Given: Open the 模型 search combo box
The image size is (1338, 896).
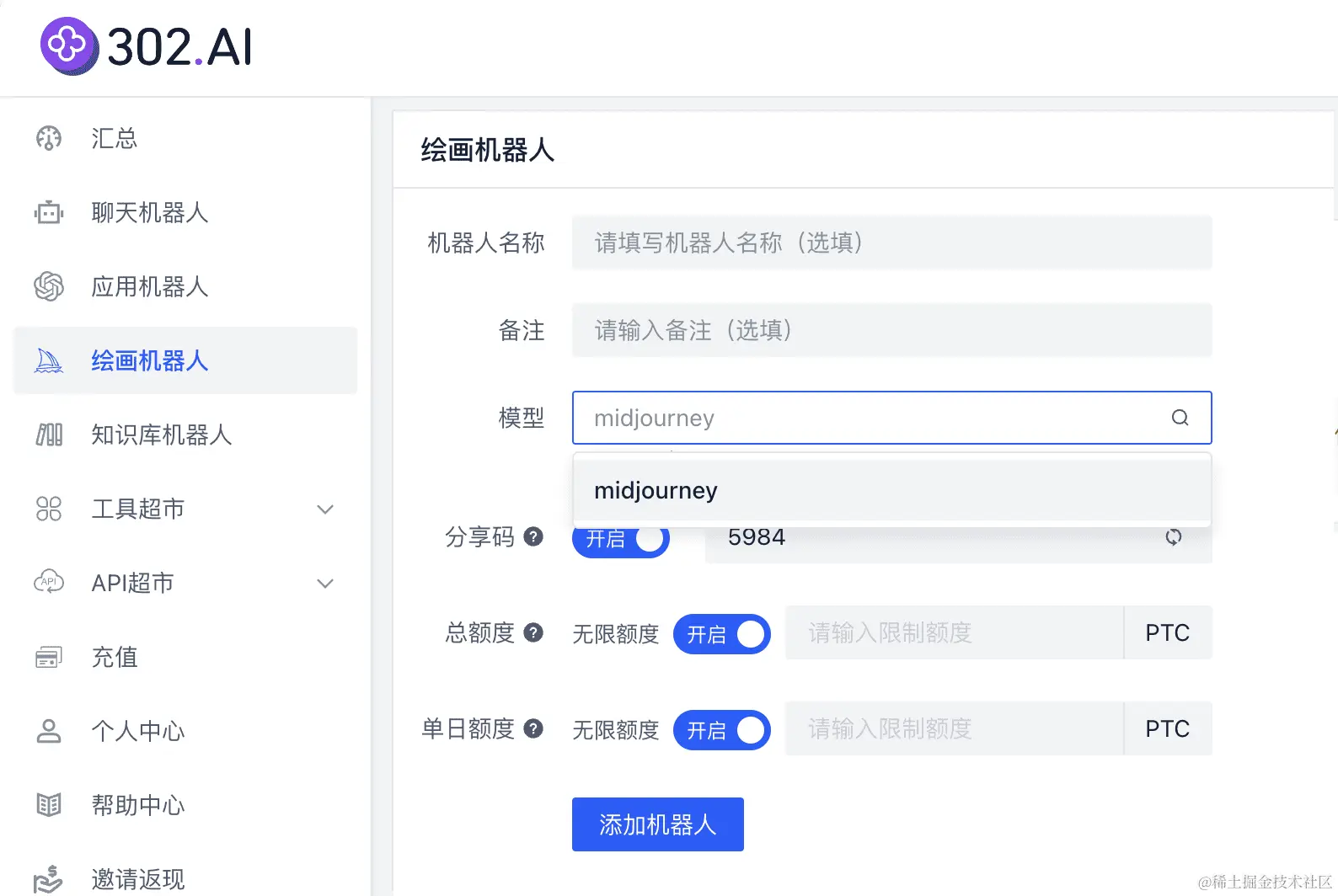Looking at the screenshot, I should [891, 418].
